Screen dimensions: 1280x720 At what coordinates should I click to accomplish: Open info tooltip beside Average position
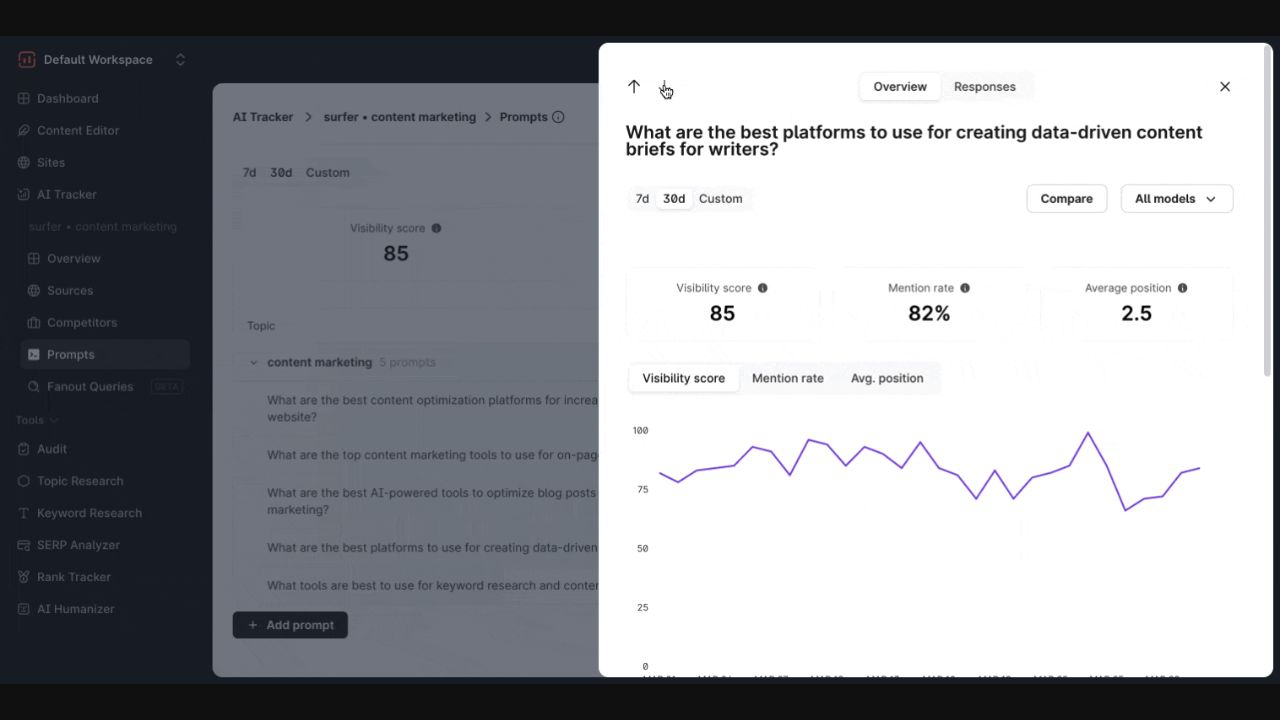point(1183,288)
